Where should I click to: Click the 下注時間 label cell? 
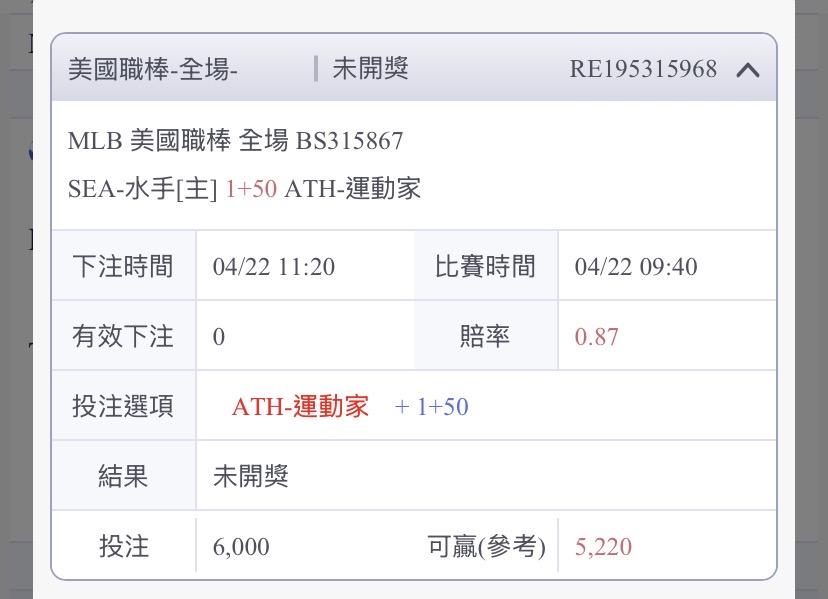[x=123, y=267]
